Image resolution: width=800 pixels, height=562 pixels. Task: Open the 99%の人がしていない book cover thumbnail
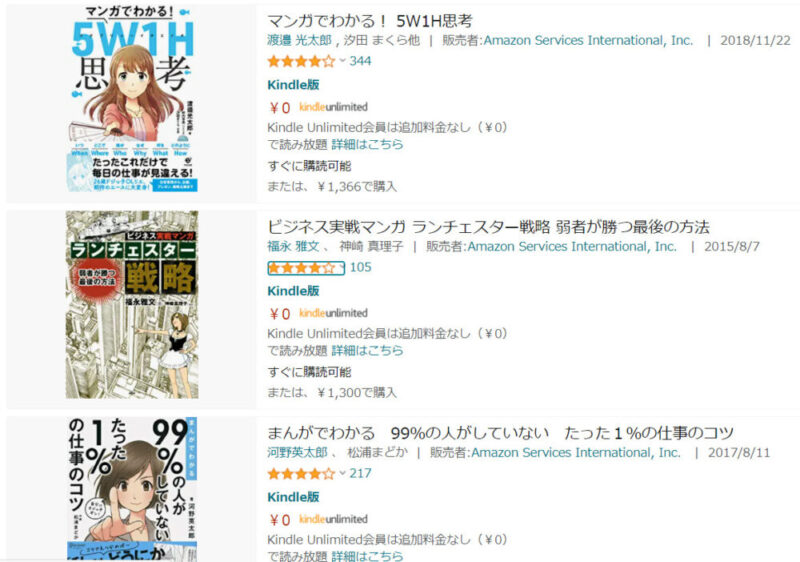point(132,490)
